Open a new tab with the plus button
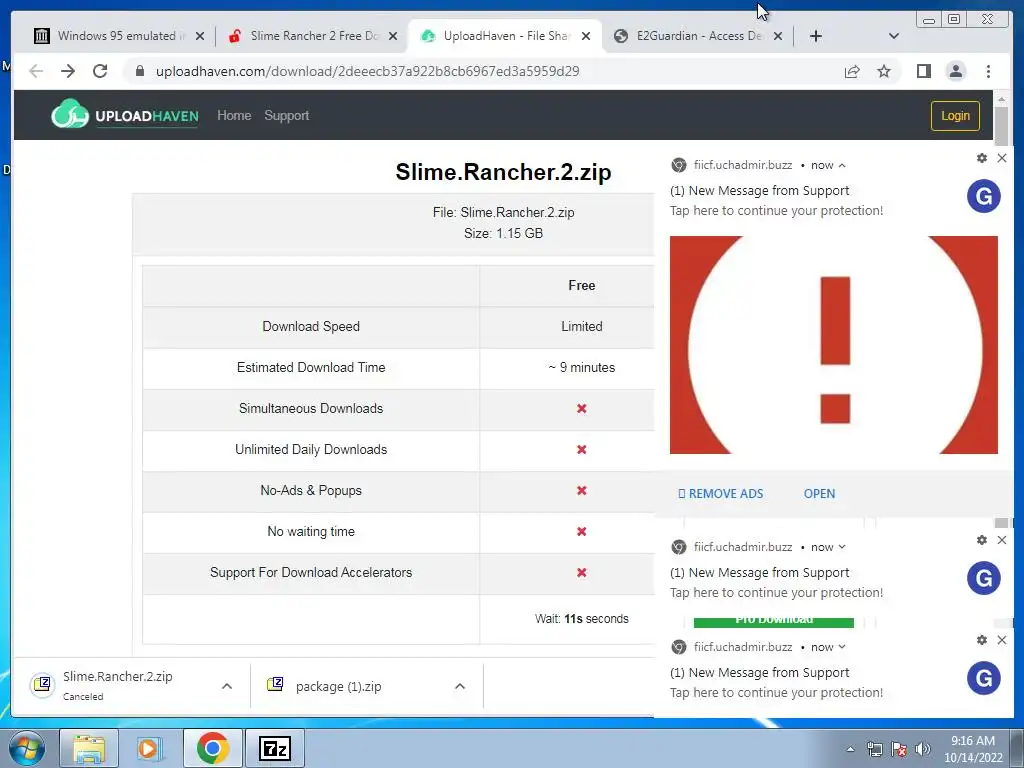 (x=816, y=36)
